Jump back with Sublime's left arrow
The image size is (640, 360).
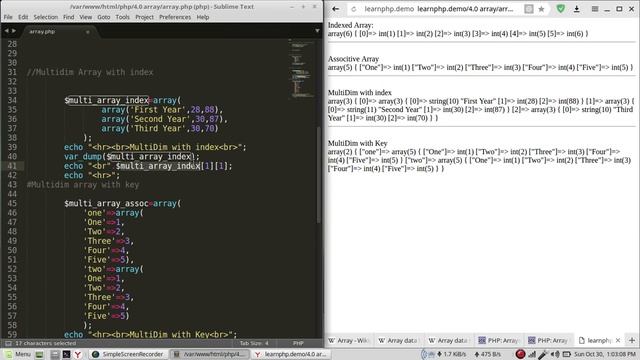pos(6,31)
